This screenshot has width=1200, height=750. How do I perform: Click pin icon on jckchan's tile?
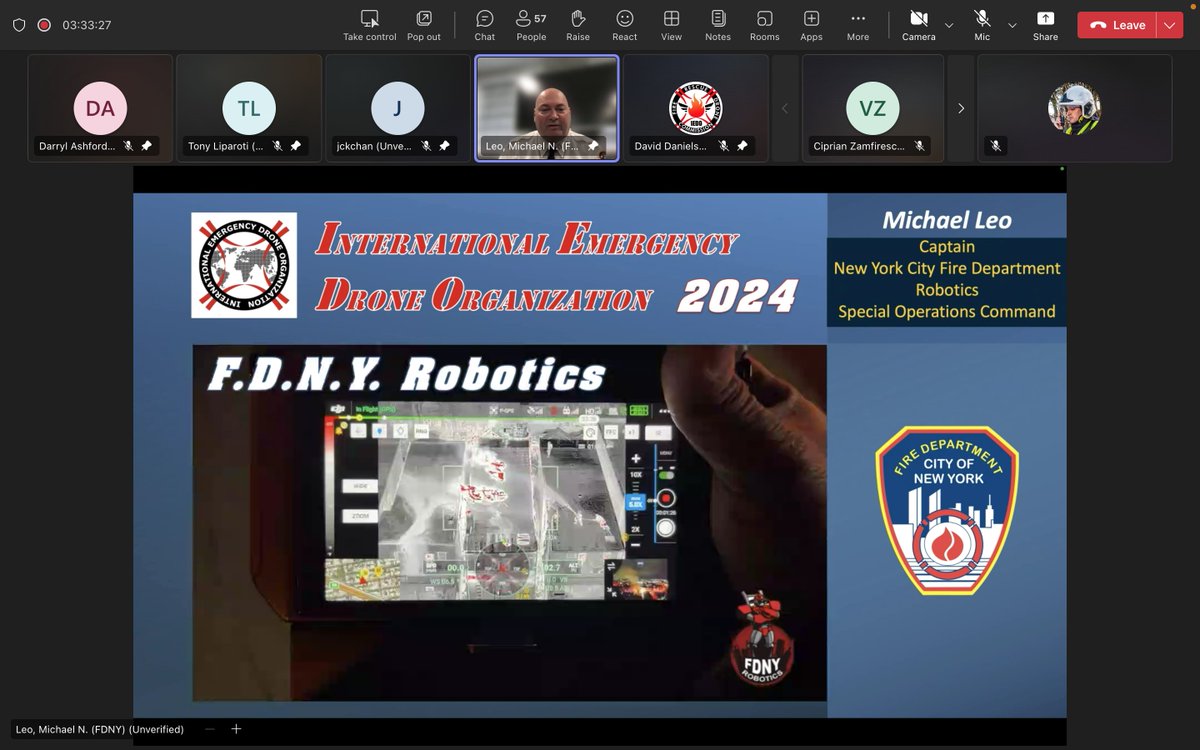pyautogui.click(x=444, y=146)
